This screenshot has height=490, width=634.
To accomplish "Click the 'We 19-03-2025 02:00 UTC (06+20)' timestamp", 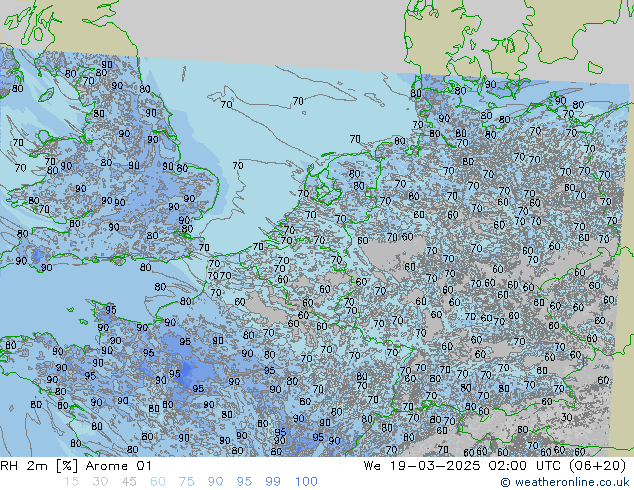I will click(495, 466).
